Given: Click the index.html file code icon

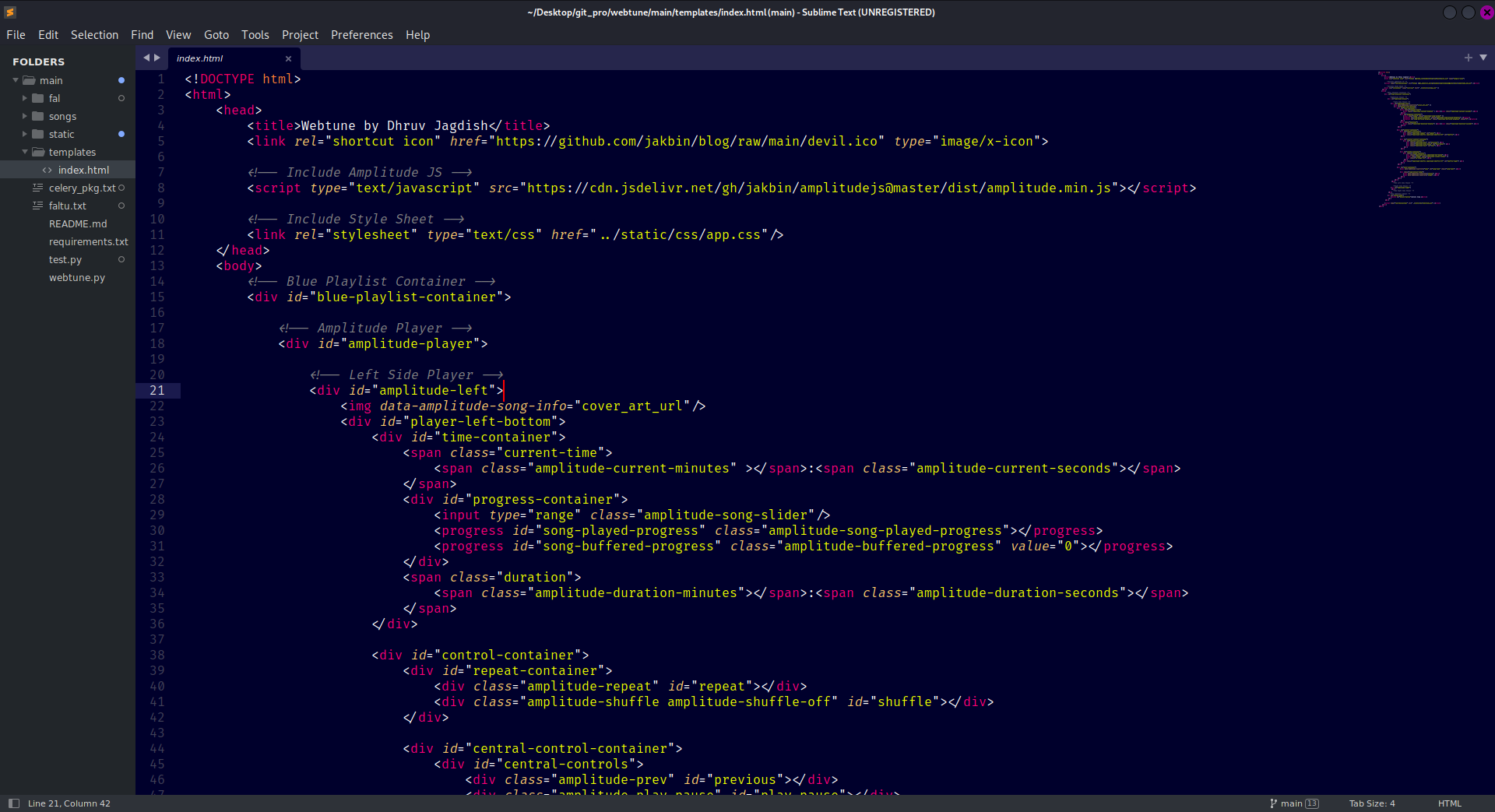Looking at the screenshot, I should coord(47,170).
